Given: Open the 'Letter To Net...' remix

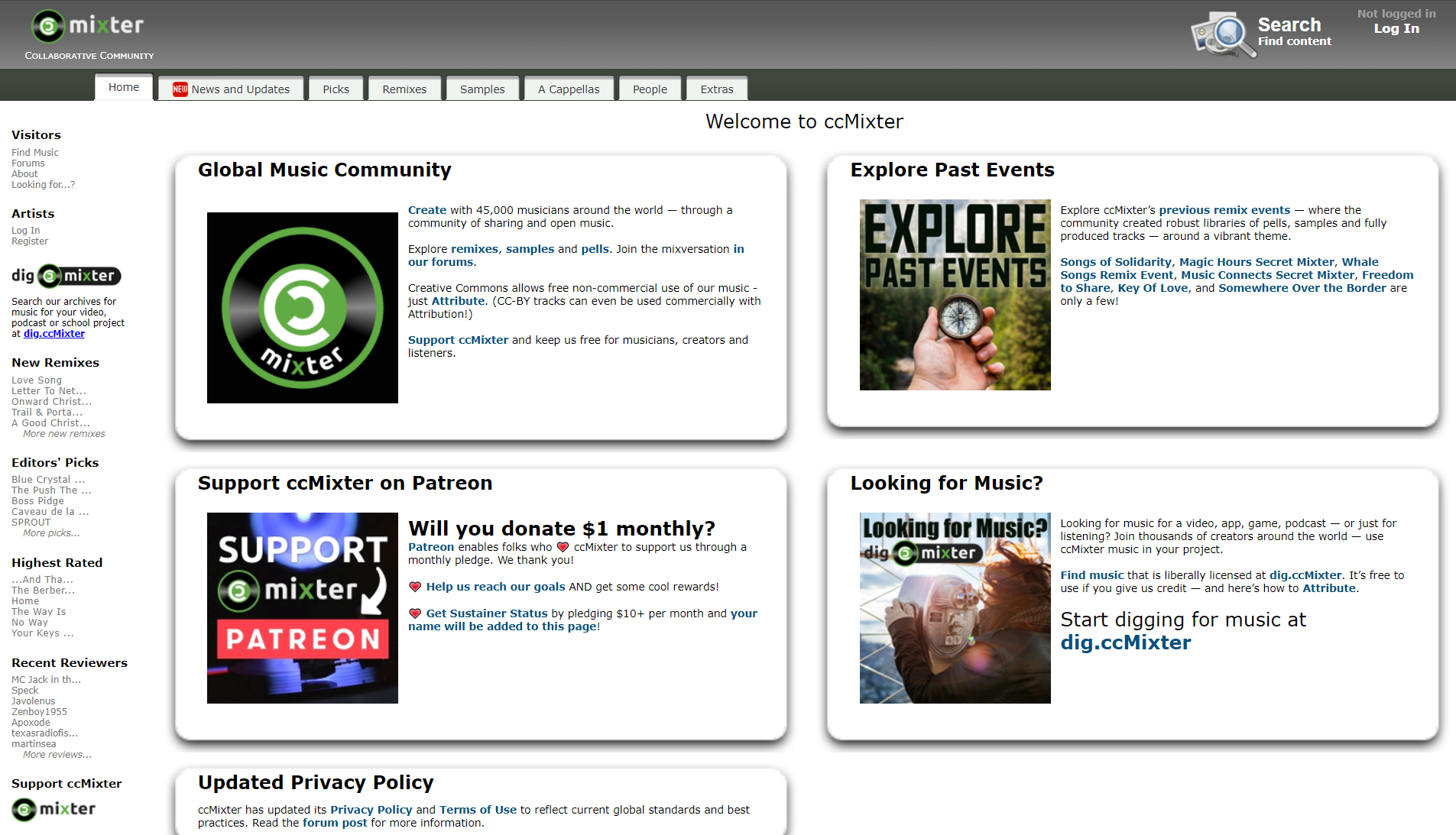Looking at the screenshot, I should tap(49, 391).
